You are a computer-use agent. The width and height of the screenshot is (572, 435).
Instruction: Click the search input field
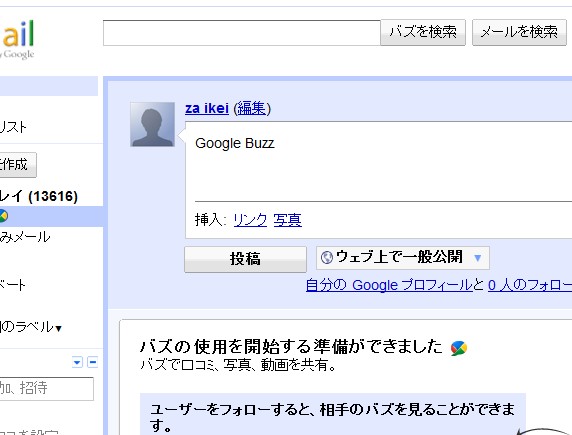coord(242,33)
